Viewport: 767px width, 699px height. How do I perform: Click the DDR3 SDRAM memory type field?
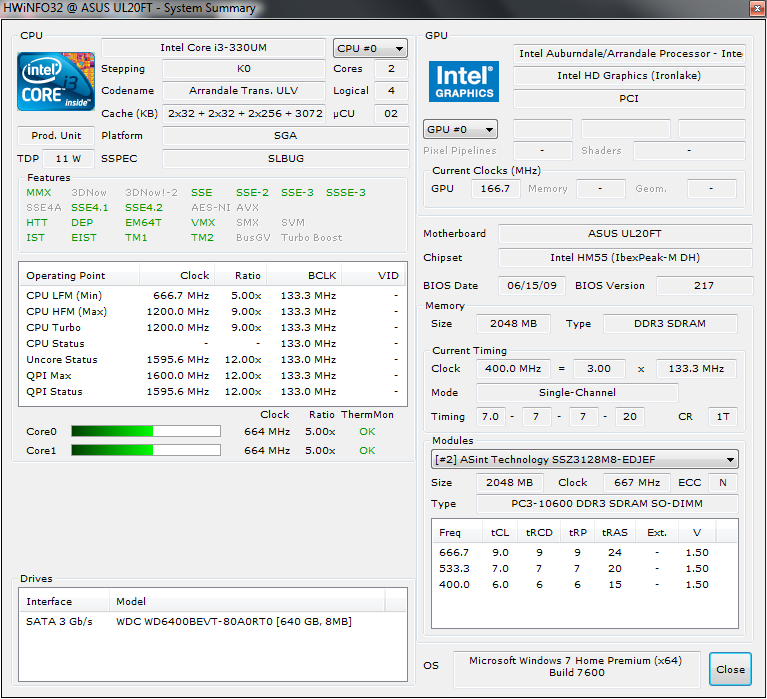coord(670,323)
